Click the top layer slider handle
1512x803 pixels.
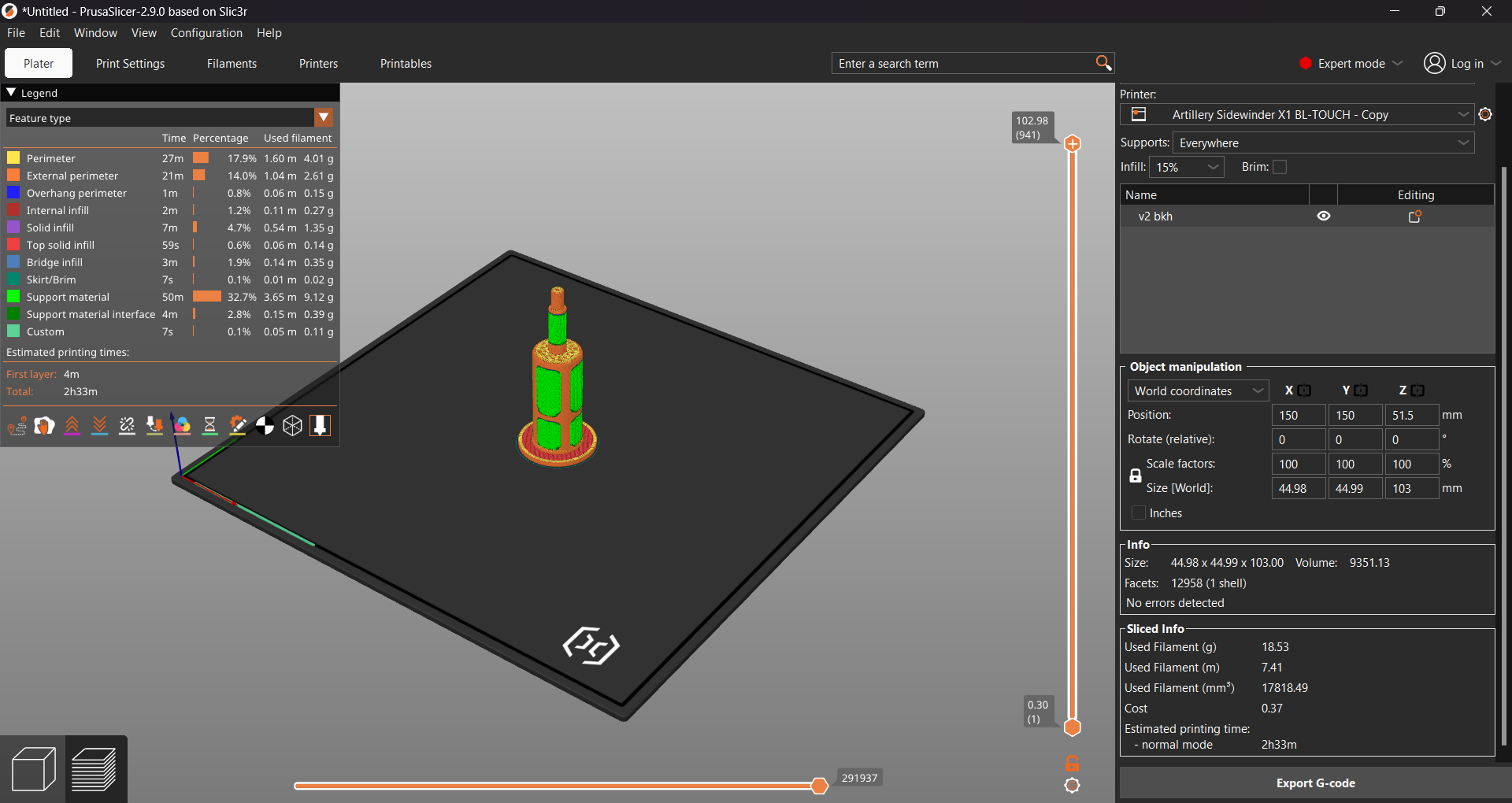coord(1072,143)
